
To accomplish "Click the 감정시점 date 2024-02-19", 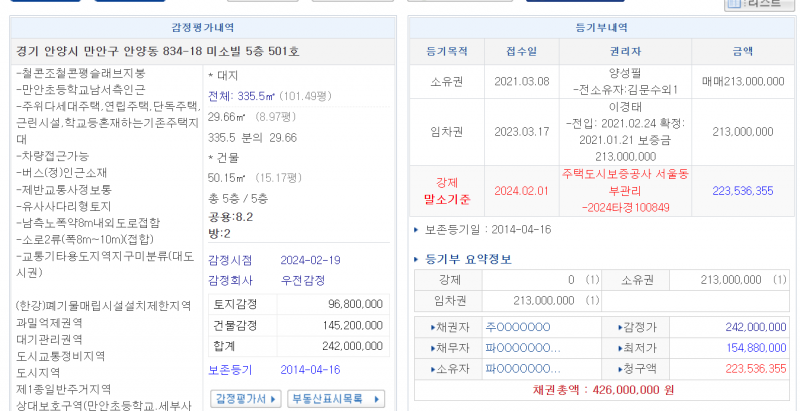I will coord(310,259).
